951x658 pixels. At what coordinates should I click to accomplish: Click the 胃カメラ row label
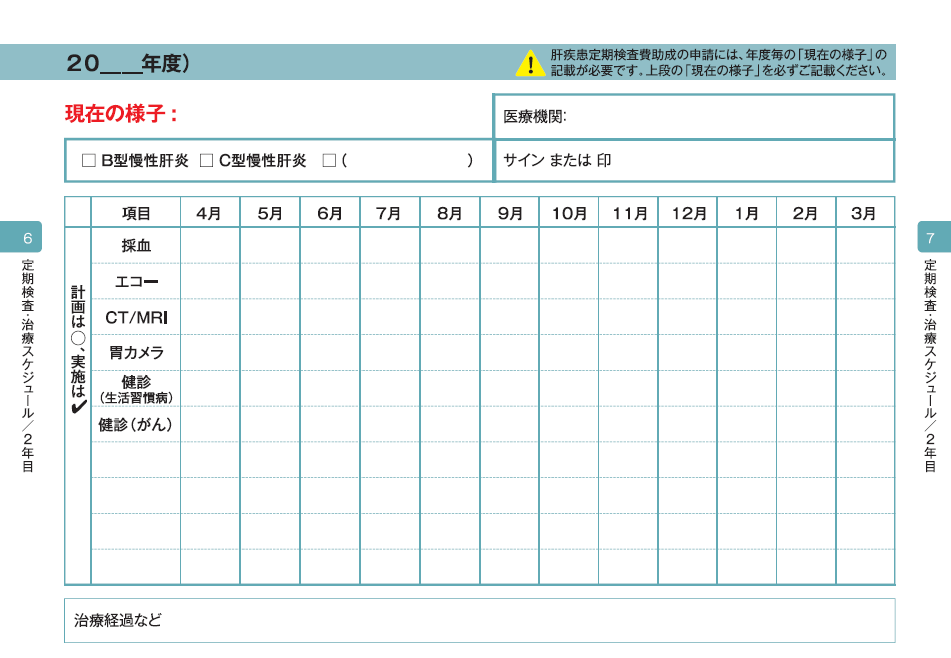tap(136, 353)
